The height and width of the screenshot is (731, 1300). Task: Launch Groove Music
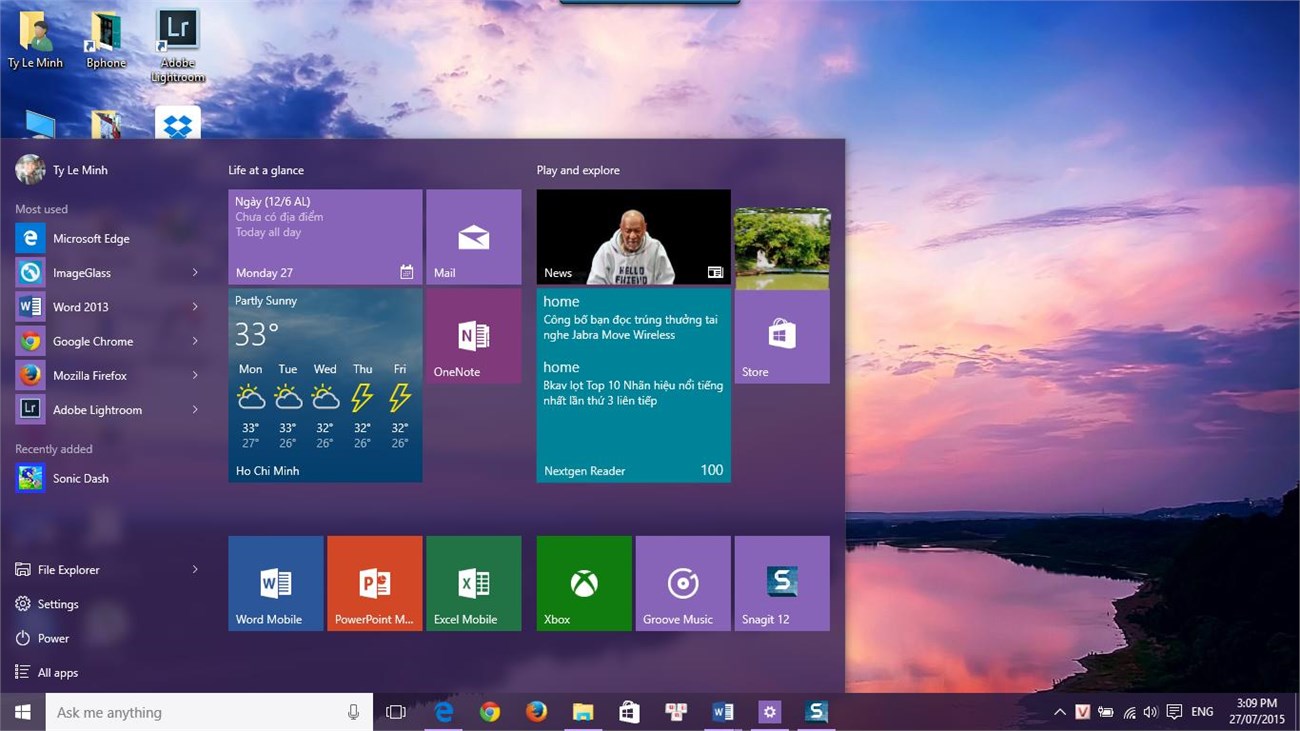[682, 583]
